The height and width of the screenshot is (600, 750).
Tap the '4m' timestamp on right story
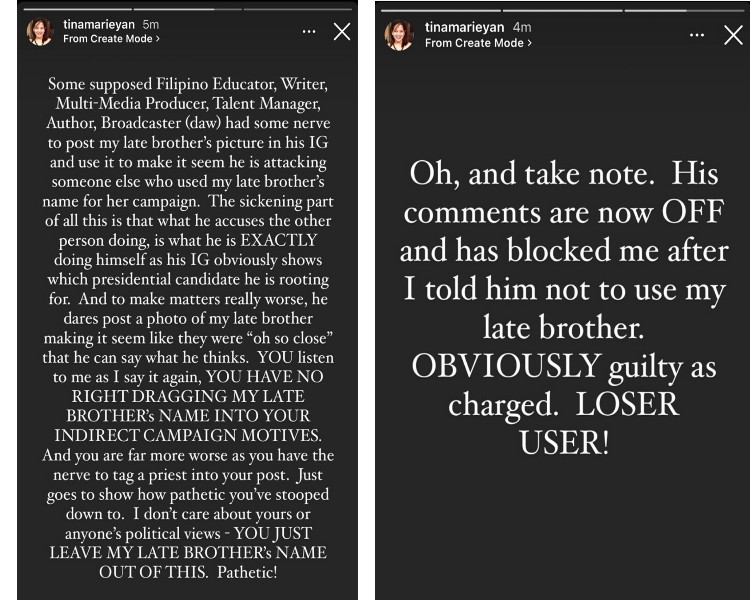[522, 28]
